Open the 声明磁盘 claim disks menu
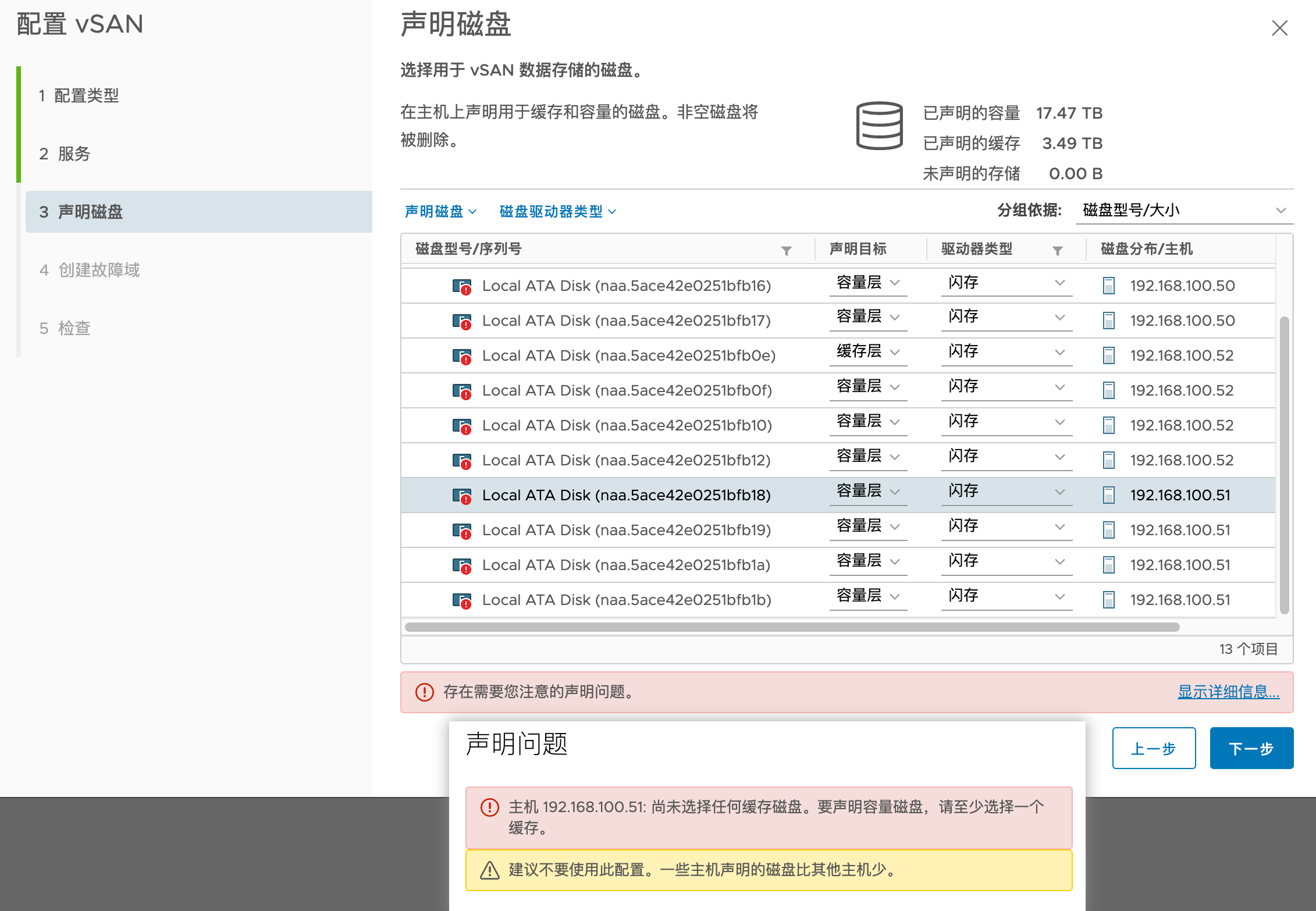Image resolution: width=1316 pixels, height=911 pixels. [x=440, y=211]
